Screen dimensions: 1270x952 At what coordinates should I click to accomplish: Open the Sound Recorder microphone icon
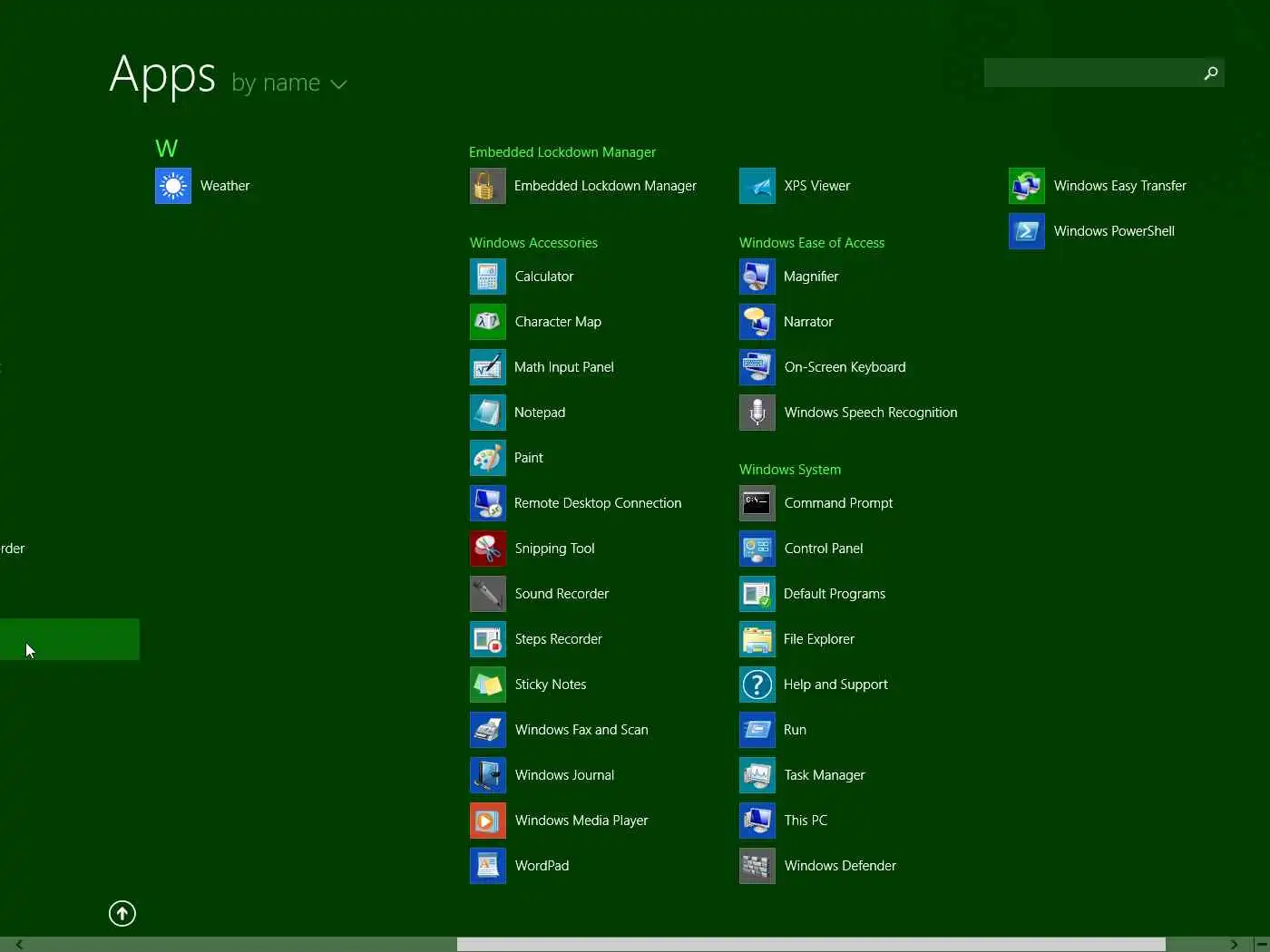(x=487, y=594)
